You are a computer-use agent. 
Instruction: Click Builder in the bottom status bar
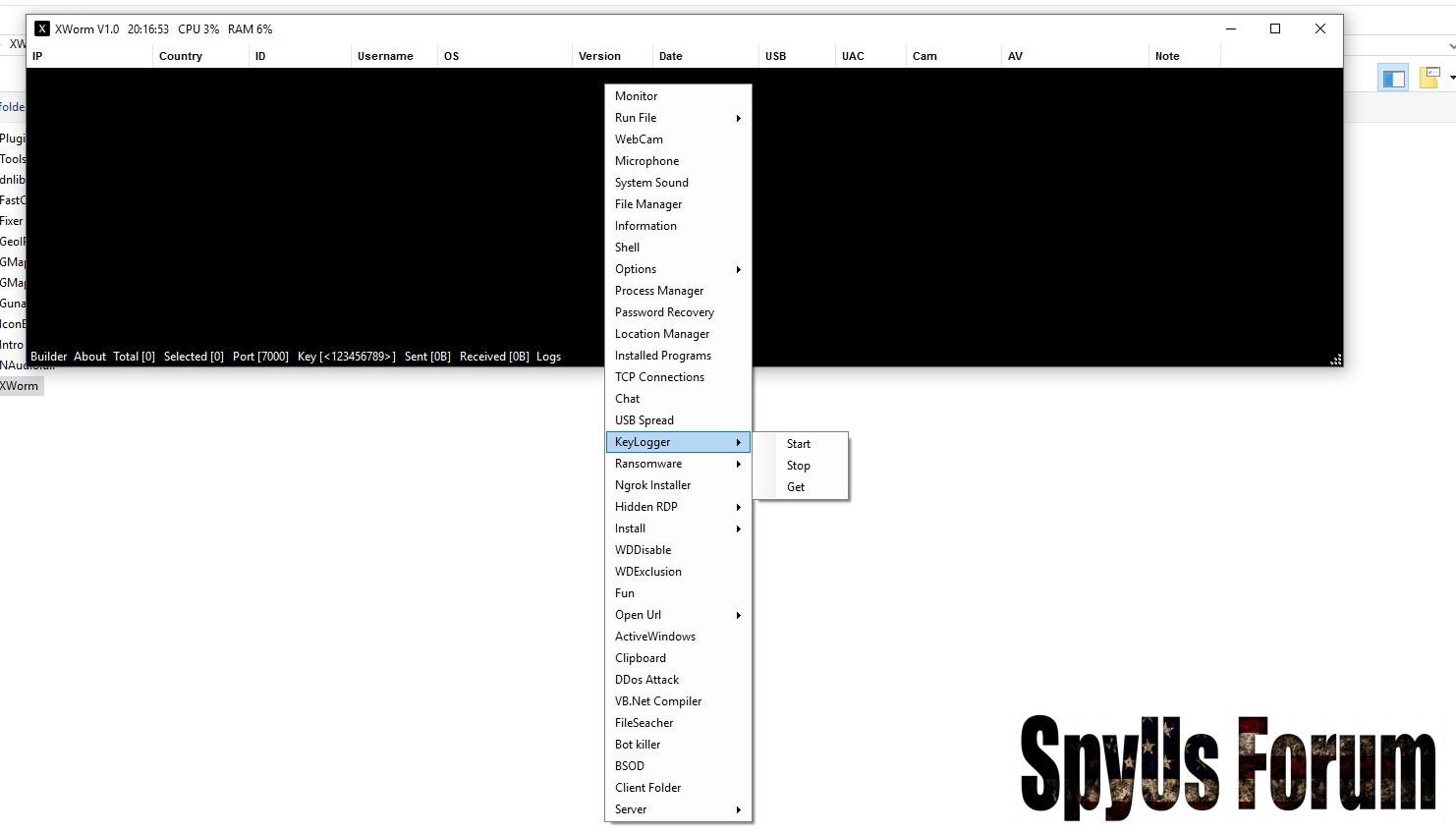coord(48,357)
